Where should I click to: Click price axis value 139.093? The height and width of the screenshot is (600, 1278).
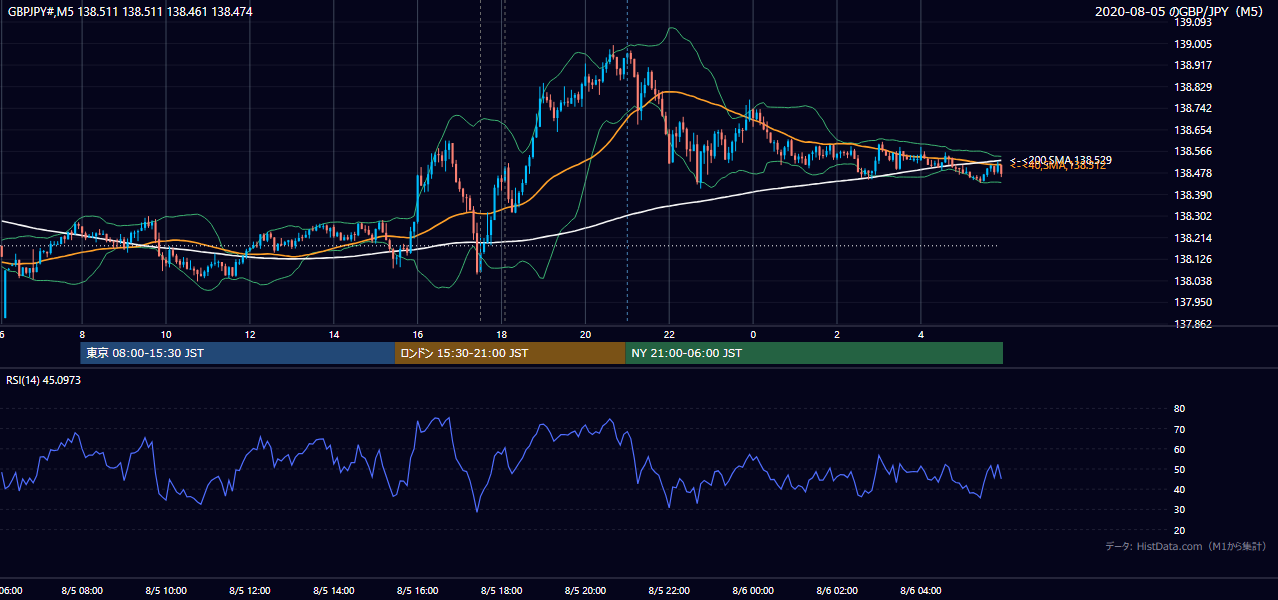click(1194, 22)
